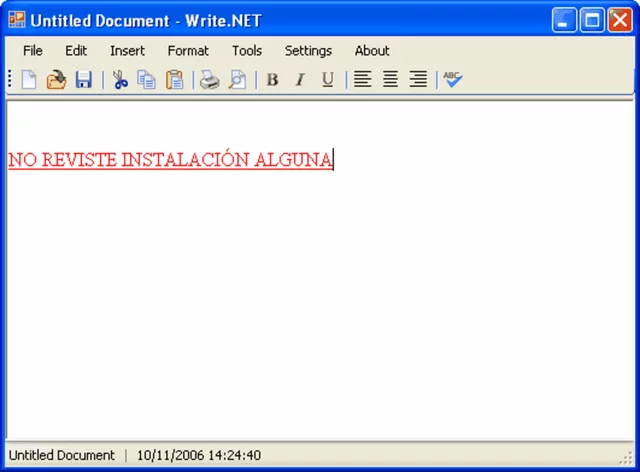Screen dimensions: 640x472
Task: Minimize the Write.NET window
Action: pyautogui.click(x=564, y=20)
